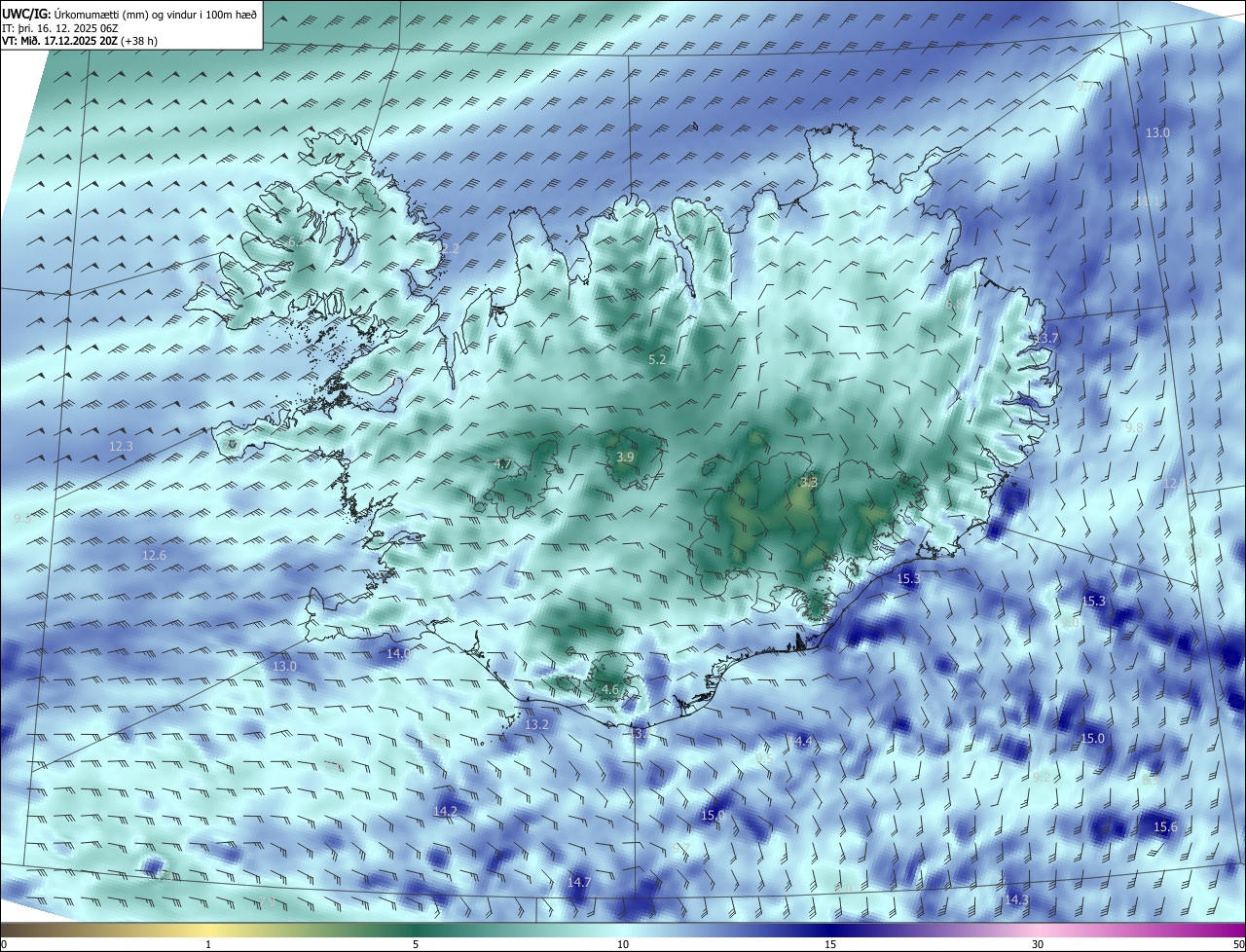The height and width of the screenshot is (952, 1246).
Task: Click the '5' tick label on the legend
Action: tap(416, 944)
